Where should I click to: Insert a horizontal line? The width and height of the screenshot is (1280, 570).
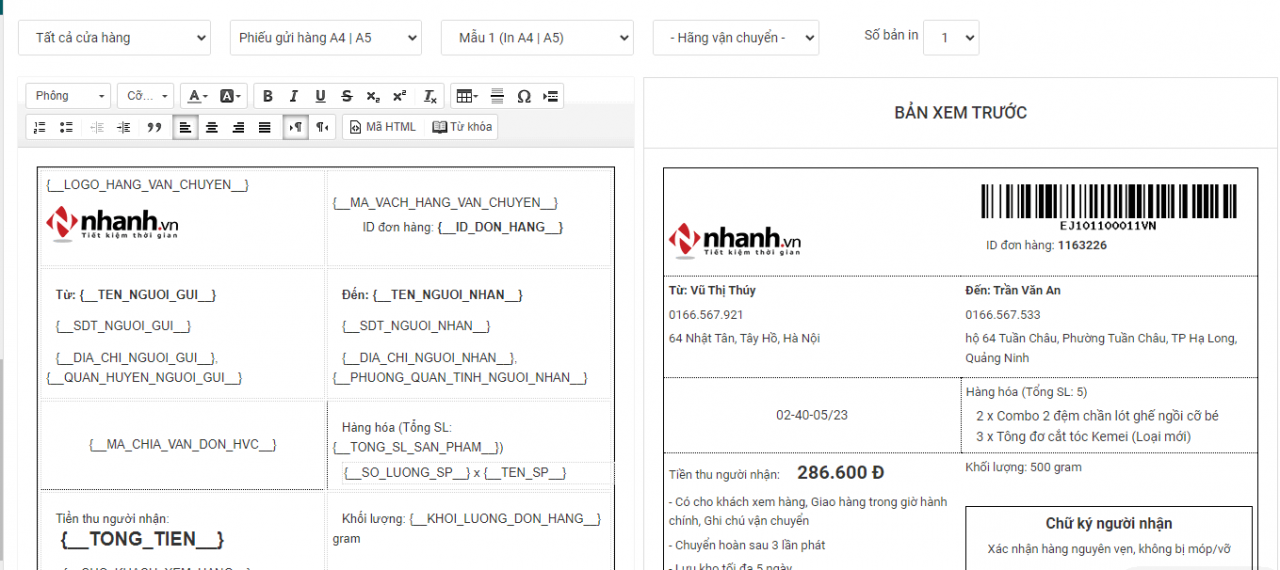point(497,96)
